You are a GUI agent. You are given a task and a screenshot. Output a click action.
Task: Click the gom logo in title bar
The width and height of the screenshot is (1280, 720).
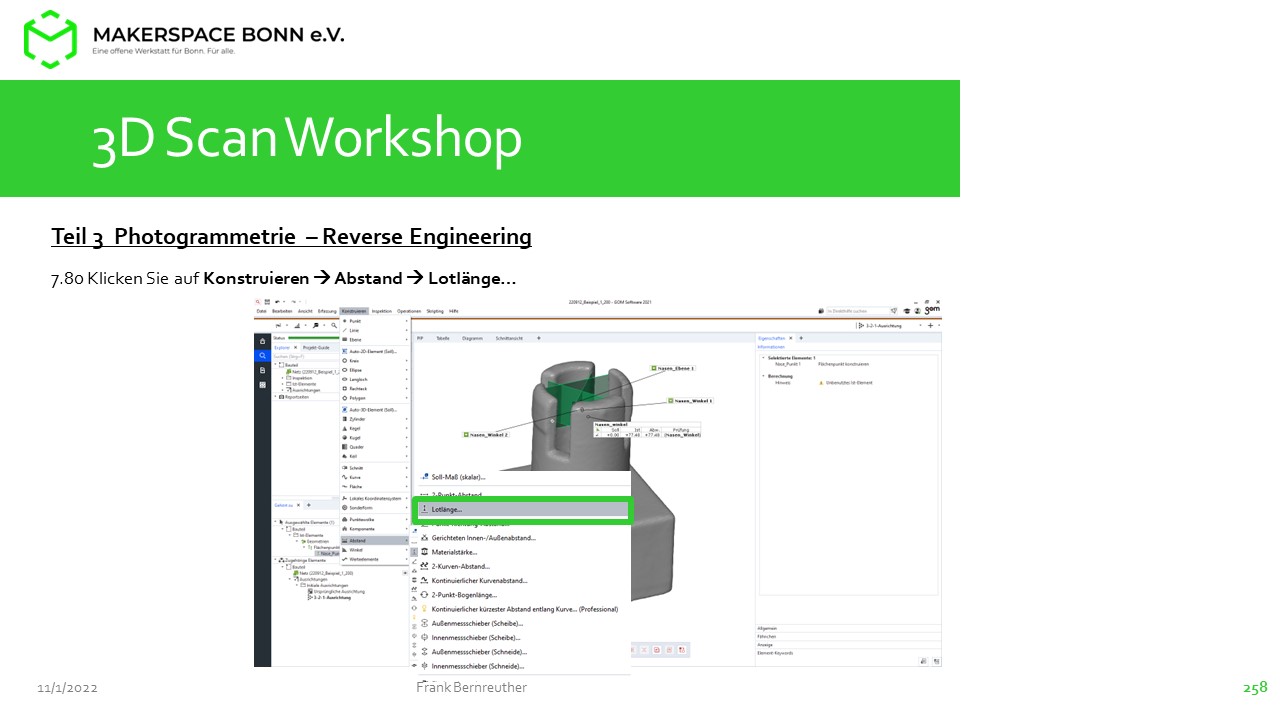pos(932,311)
